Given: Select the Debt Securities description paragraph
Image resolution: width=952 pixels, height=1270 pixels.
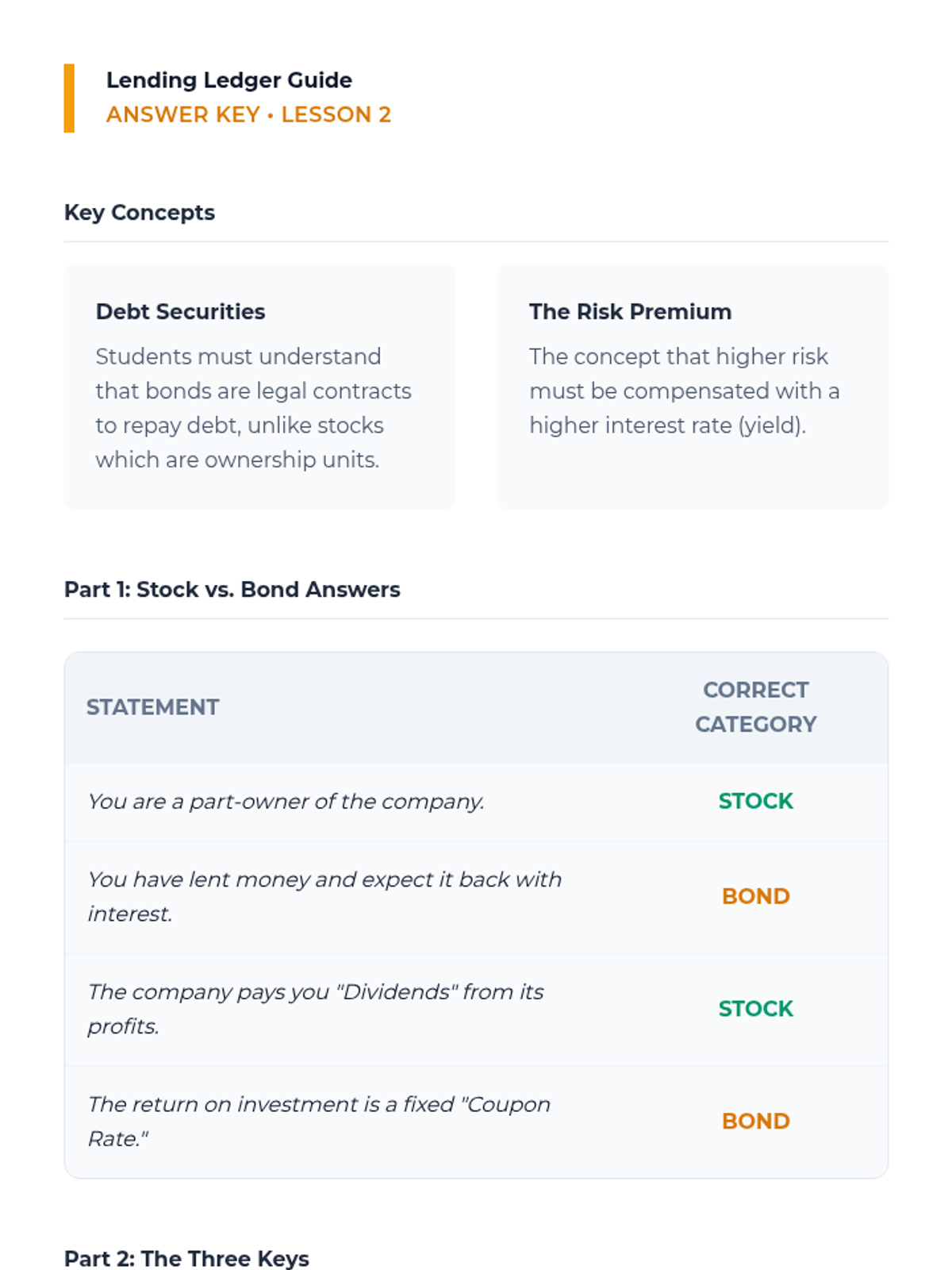Looking at the screenshot, I should click(x=253, y=407).
